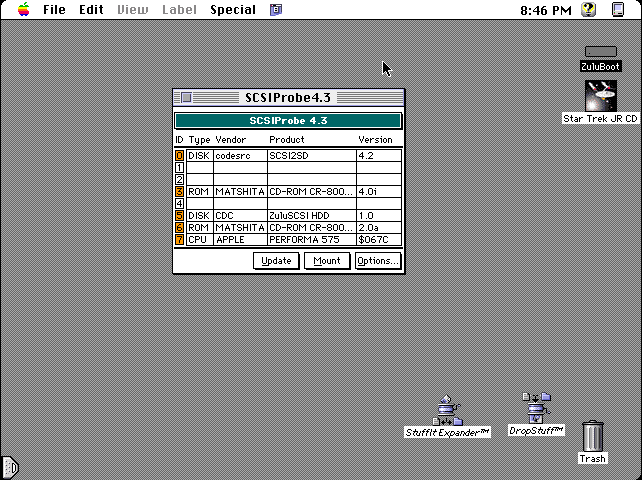The image size is (642, 480).
Task: Click the 1.0 version cell
Action: tap(379, 215)
